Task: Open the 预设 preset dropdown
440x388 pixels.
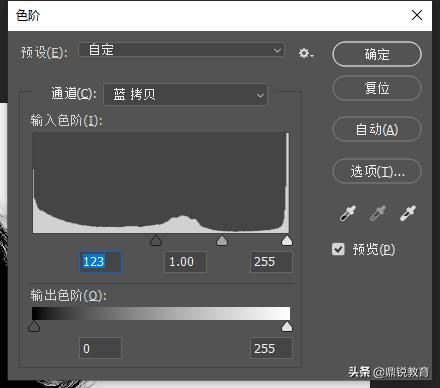Action: pos(182,50)
